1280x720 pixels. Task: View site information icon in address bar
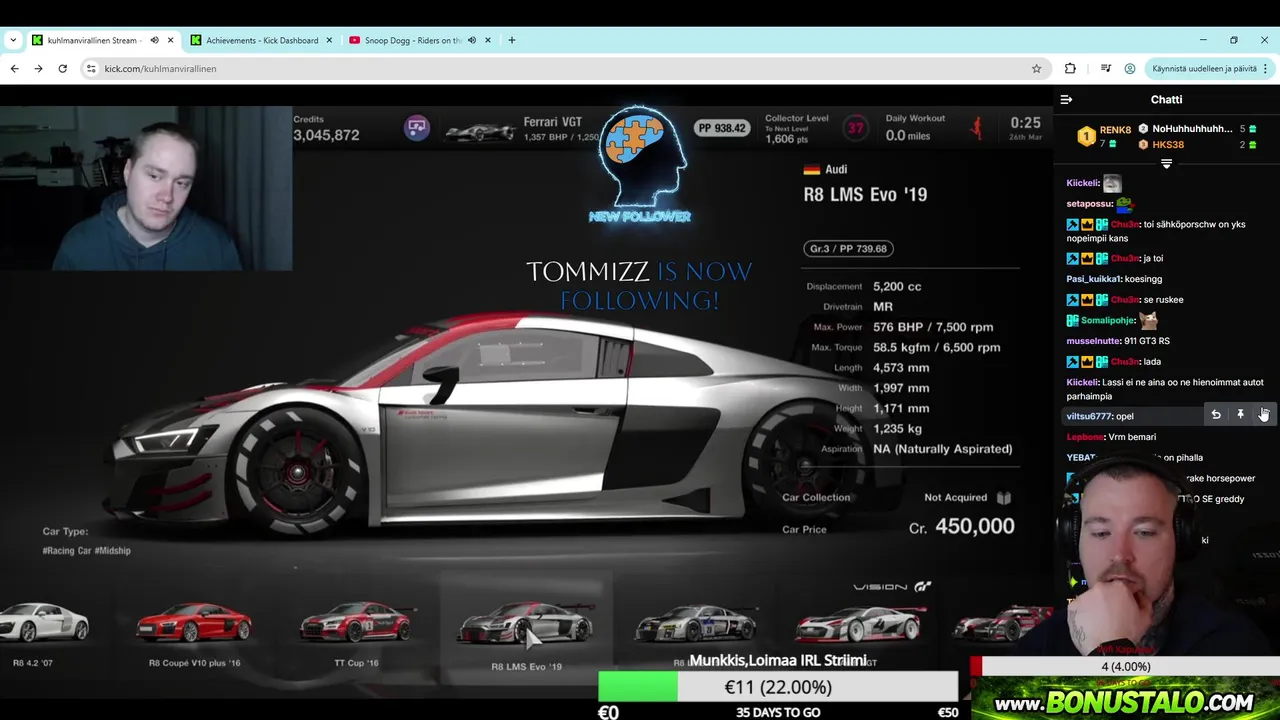tap(91, 68)
